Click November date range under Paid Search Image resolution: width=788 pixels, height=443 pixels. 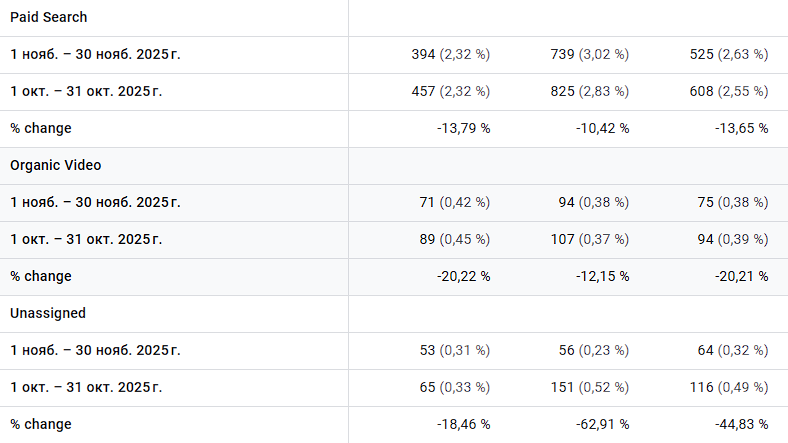pos(95,55)
